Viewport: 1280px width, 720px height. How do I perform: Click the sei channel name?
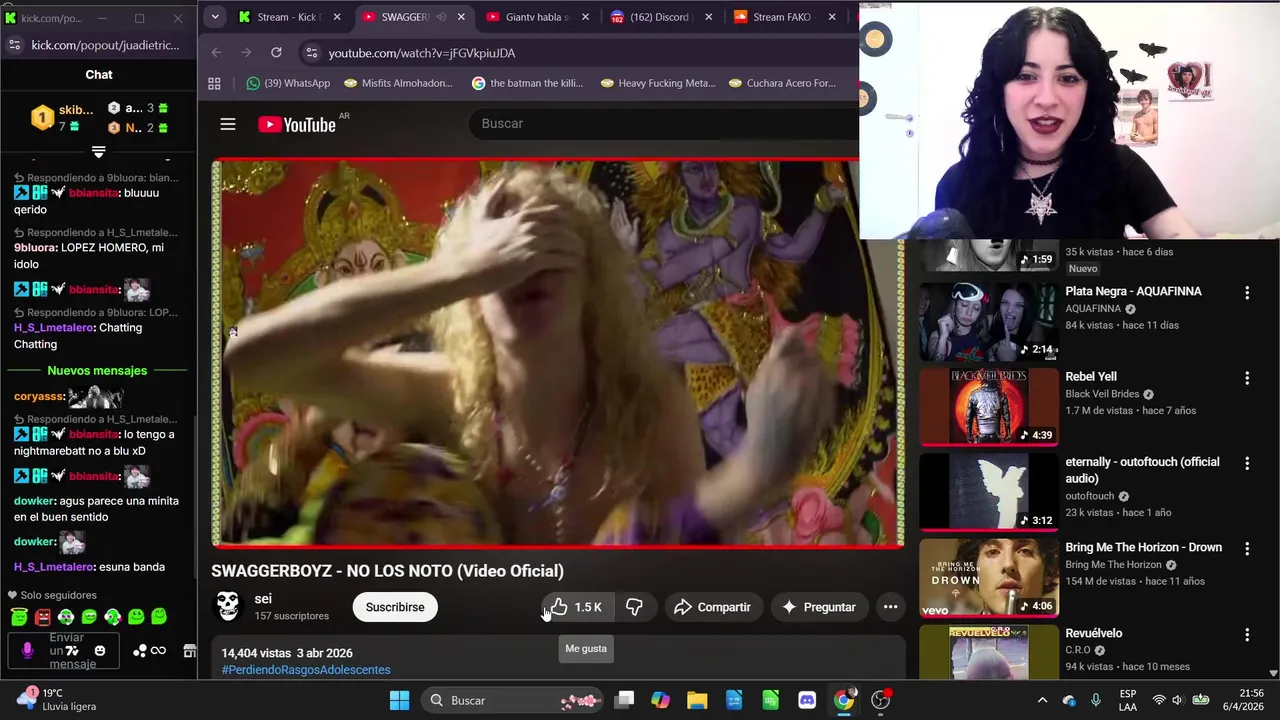tap(263, 598)
